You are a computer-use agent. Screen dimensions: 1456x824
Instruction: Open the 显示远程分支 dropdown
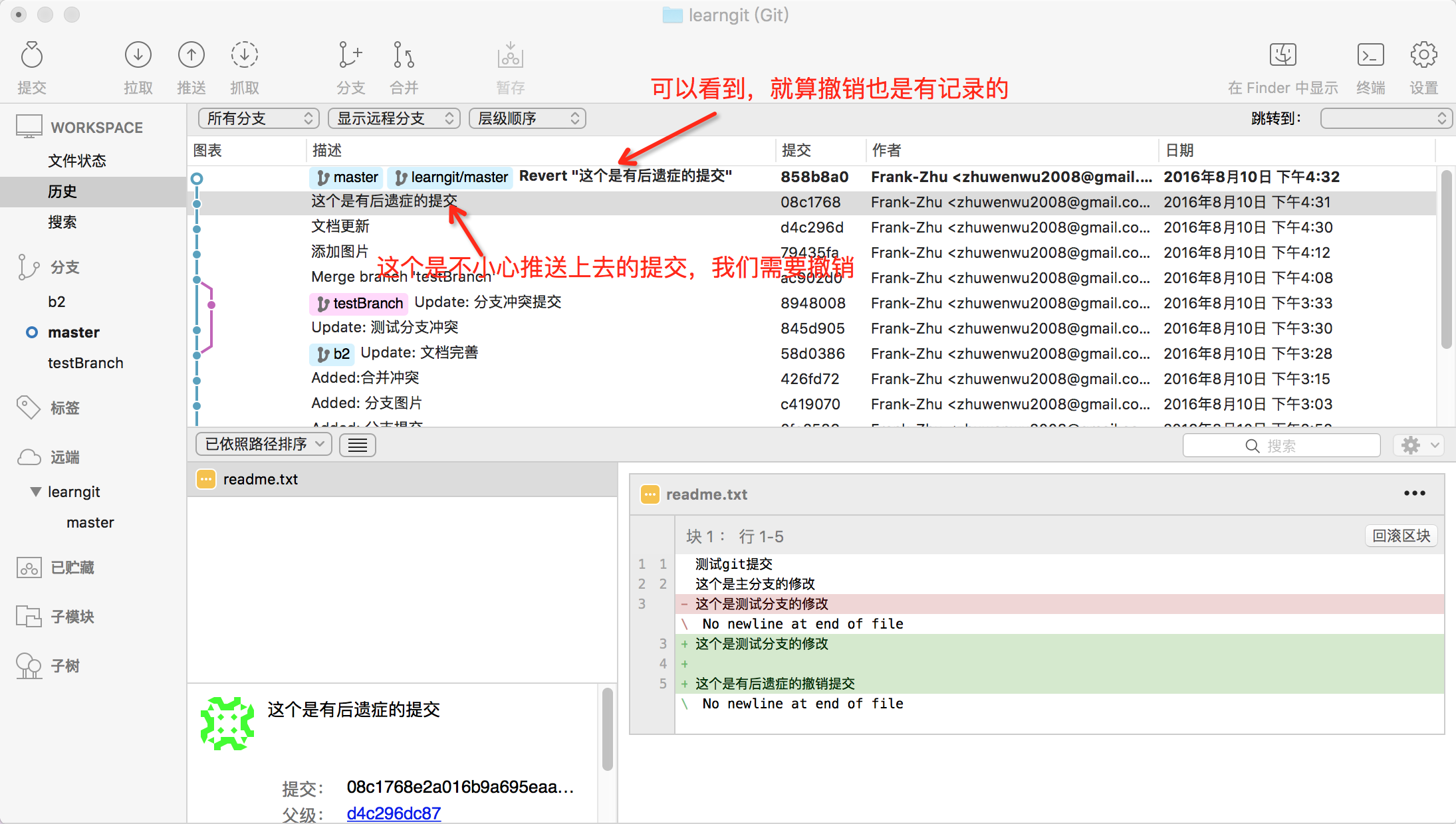coord(394,118)
